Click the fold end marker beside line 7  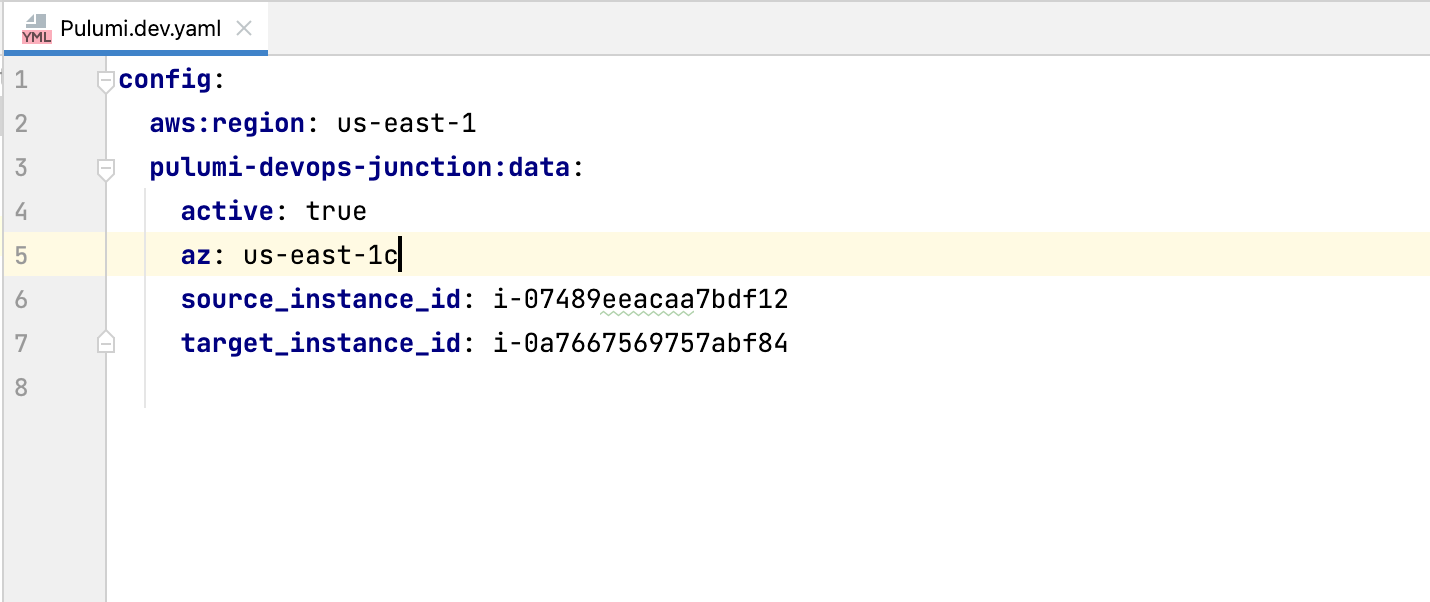[105, 344]
